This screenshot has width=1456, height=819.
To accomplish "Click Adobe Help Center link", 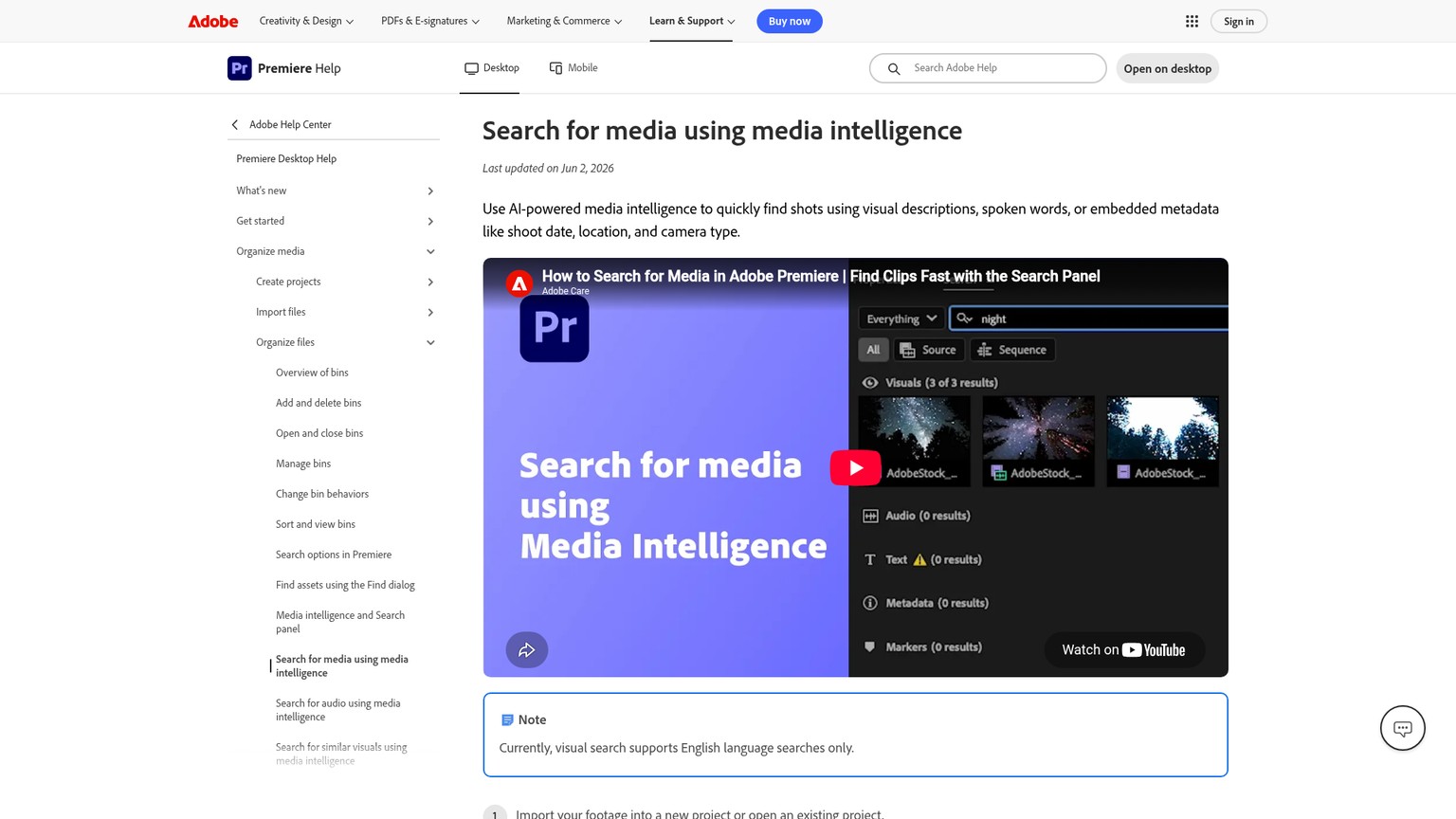I will [290, 124].
